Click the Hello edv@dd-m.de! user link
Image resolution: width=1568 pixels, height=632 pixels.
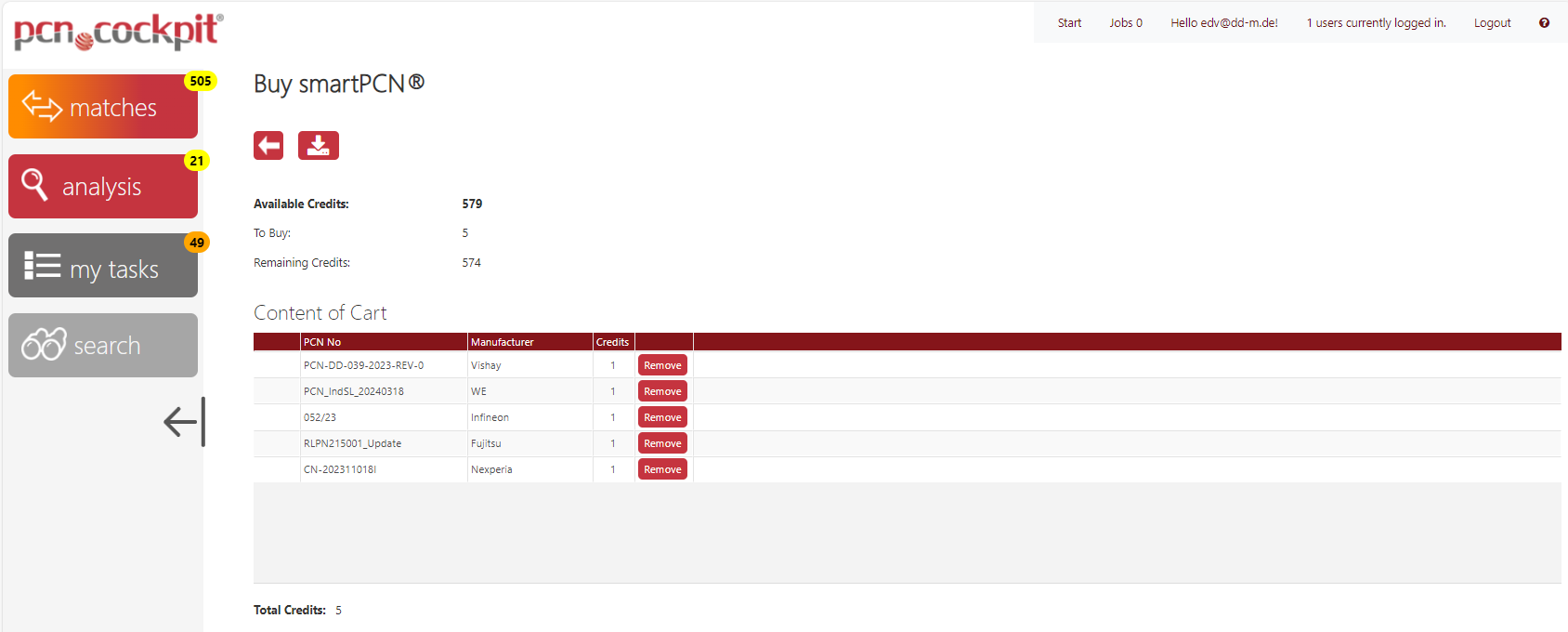pos(1223,23)
